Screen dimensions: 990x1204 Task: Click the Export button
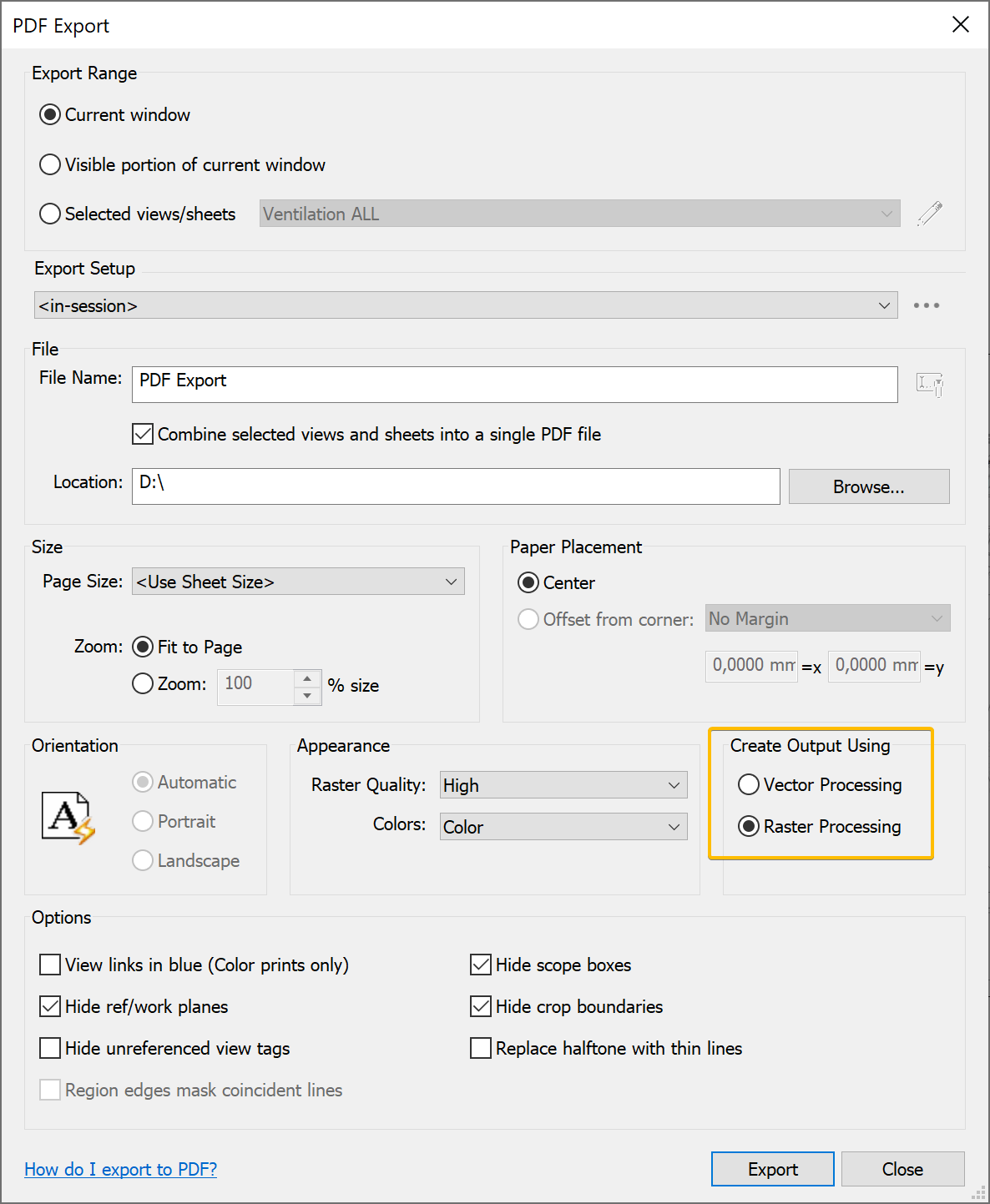(x=771, y=1169)
